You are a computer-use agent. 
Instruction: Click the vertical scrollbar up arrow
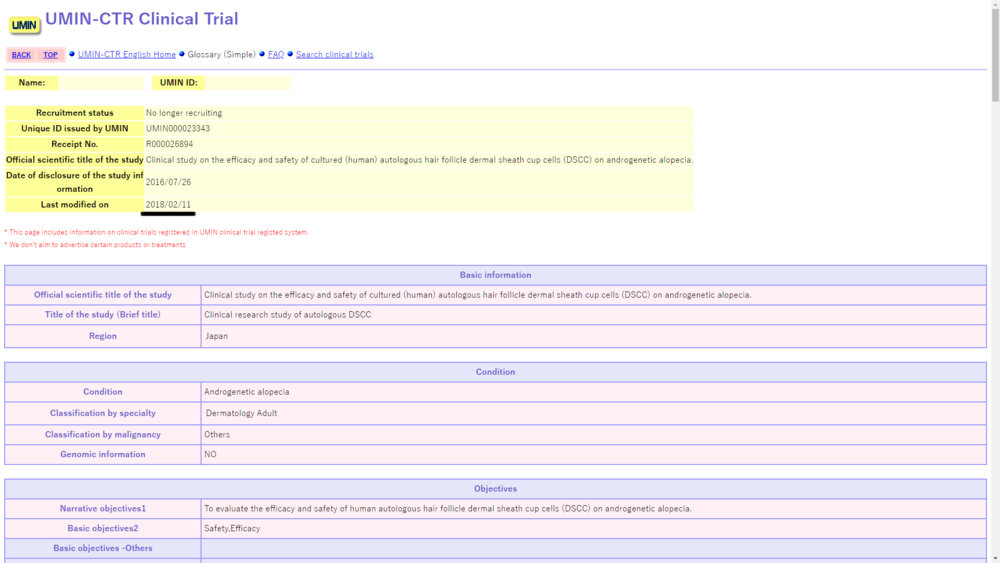pos(994,5)
